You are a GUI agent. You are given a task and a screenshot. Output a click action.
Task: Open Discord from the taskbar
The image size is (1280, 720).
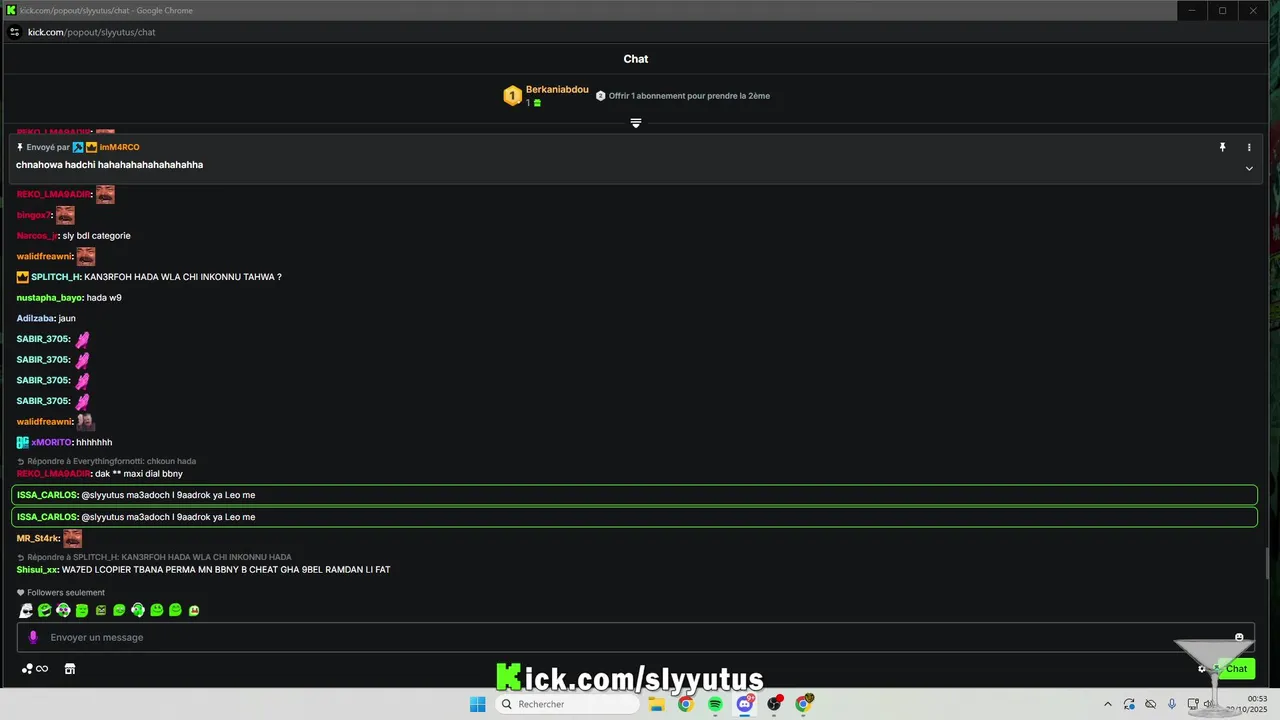[x=745, y=704]
